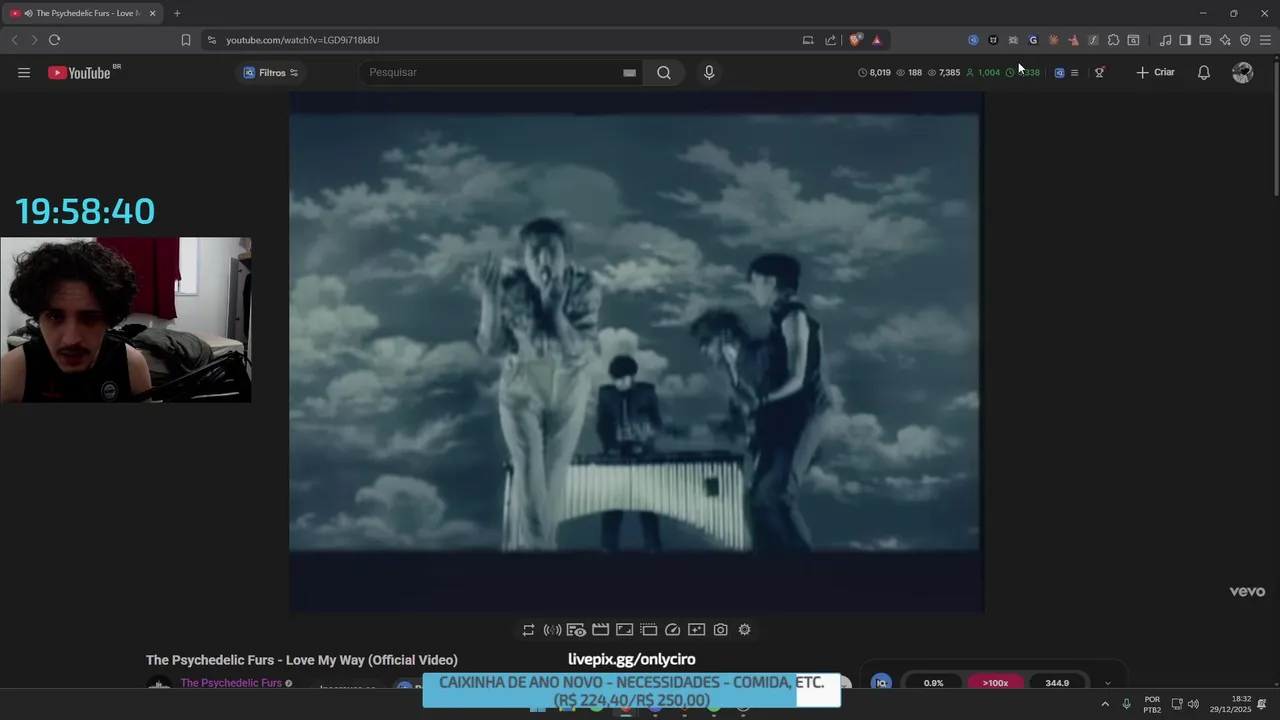Click the 0.9% vidIQ stat pill
This screenshot has width=1280, height=720.
(933, 683)
